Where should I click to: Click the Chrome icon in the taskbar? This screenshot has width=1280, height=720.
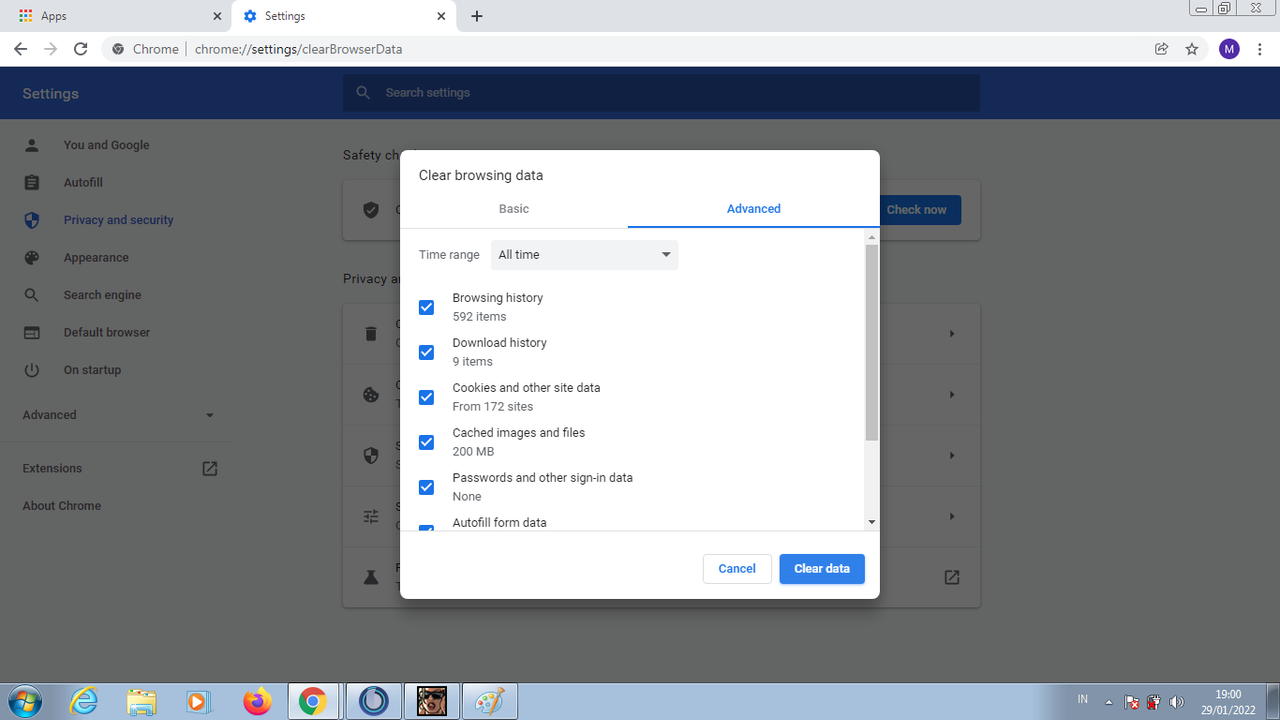[313, 701]
